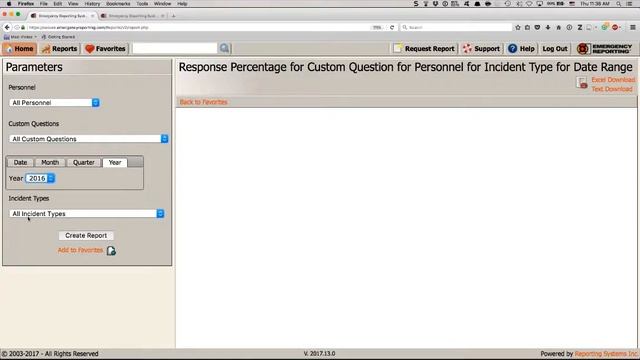This screenshot has height=360, width=640.
Task: Open the Help page
Action: tap(522, 49)
